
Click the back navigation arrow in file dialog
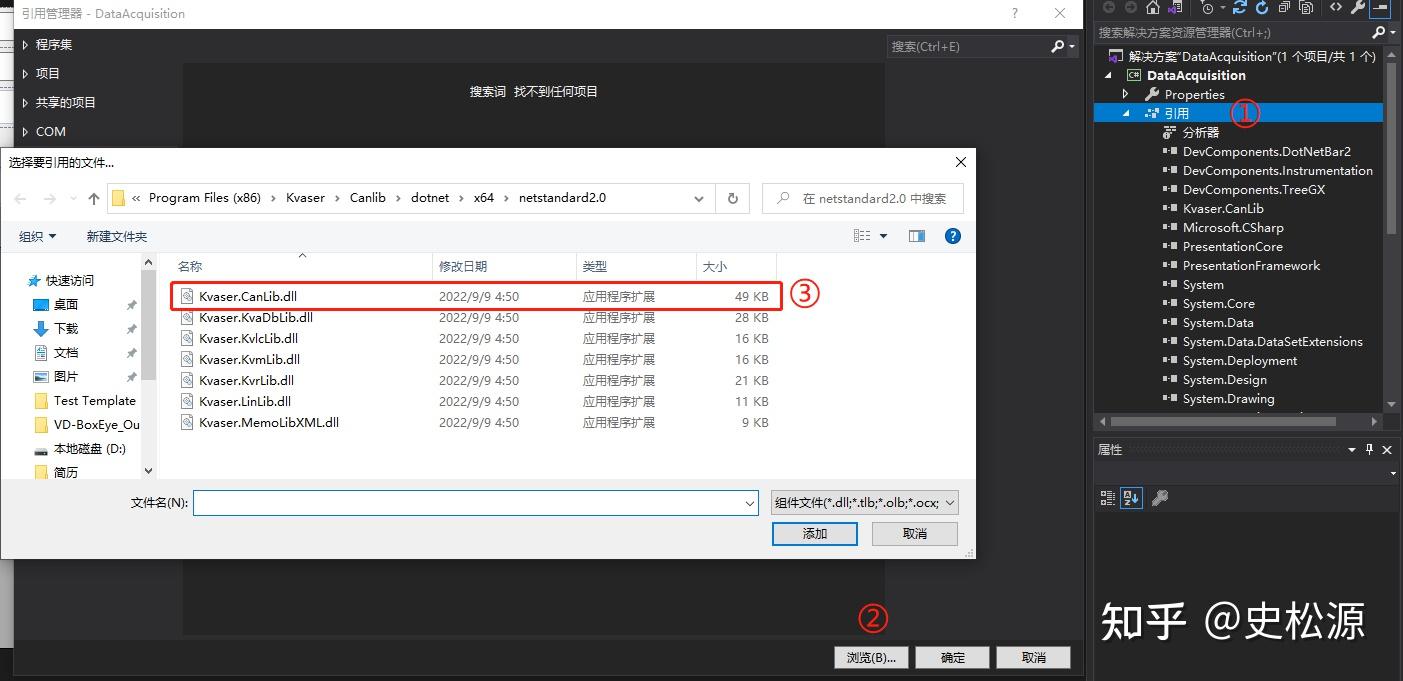pyautogui.click(x=20, y=198)
